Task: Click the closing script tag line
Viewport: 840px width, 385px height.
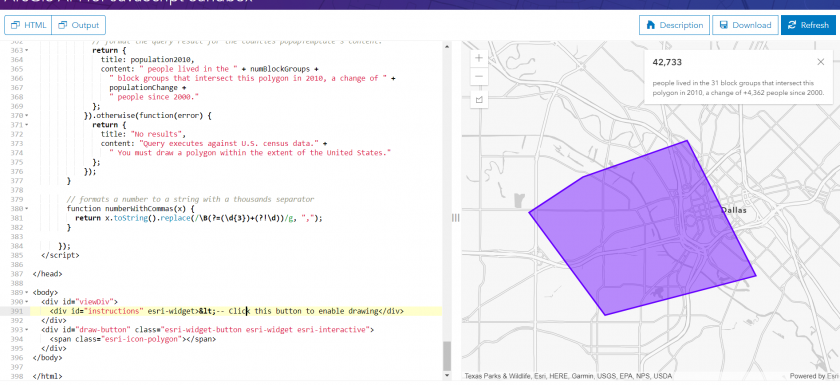Action: click(x=60, y=255)
